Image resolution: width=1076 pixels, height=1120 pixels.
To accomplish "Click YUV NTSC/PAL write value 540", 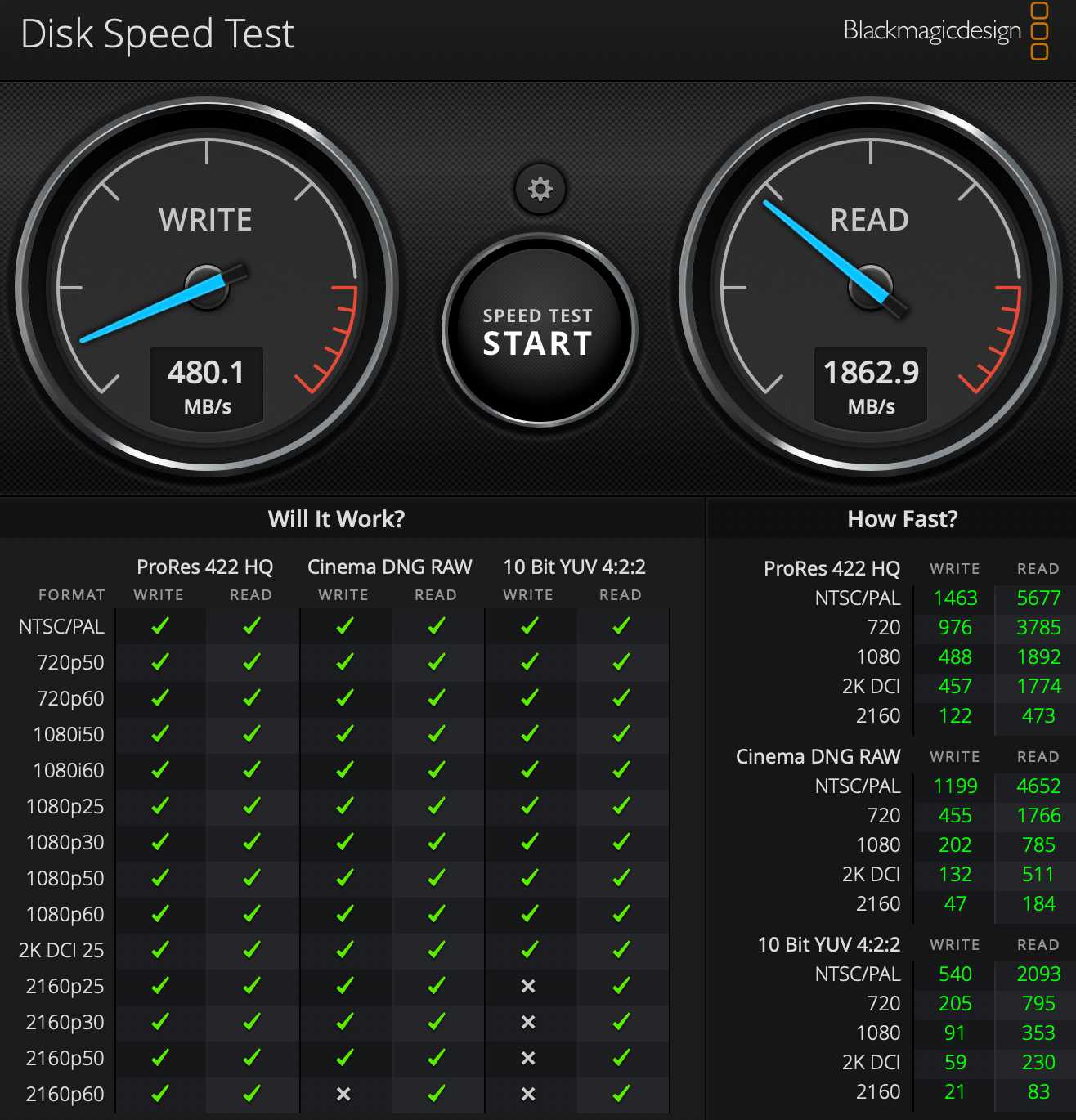I will (x=955, y=974).
